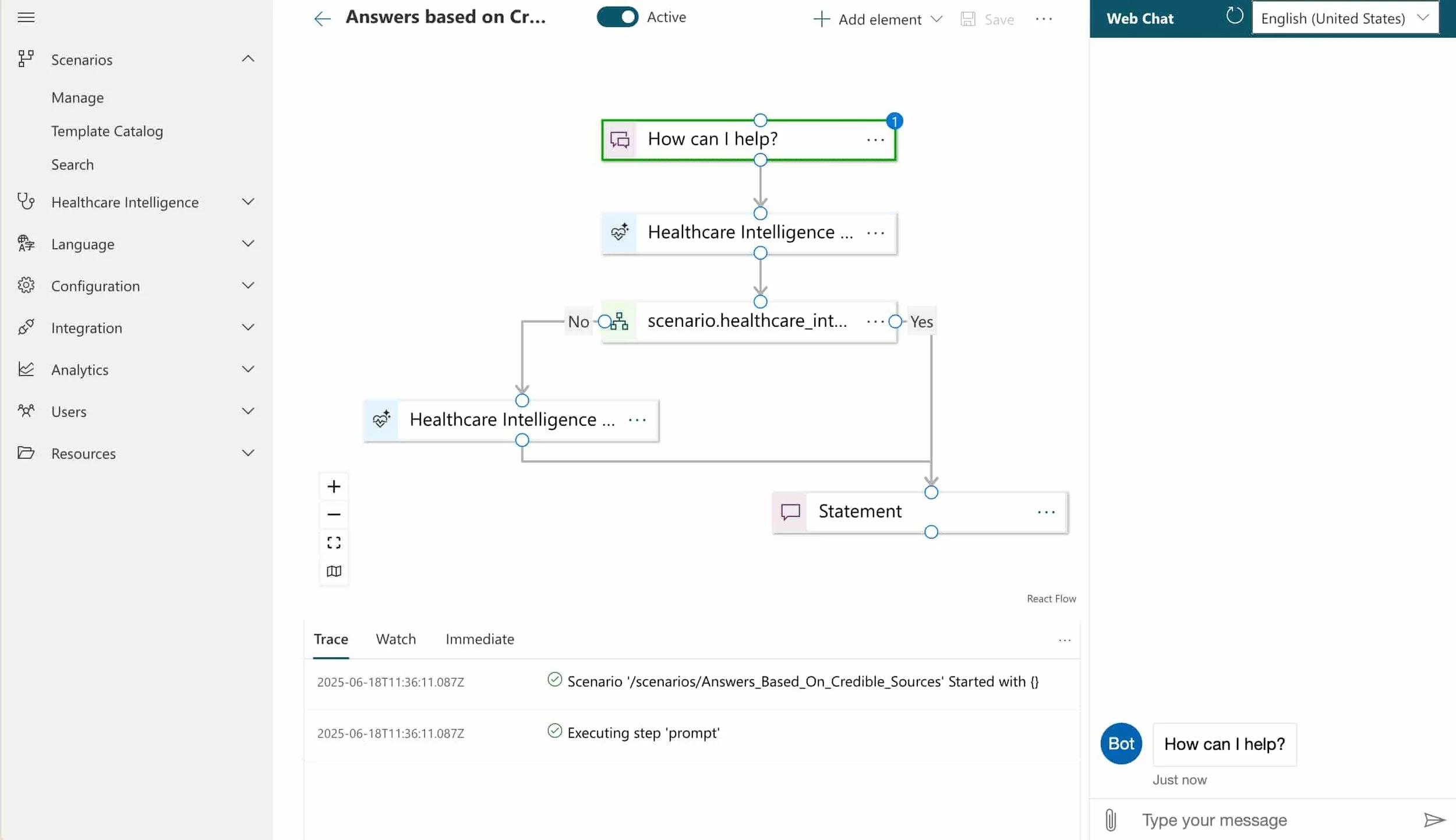Restart the Web Chat conversation
Screen dimensions: 1456x840
click(1234, 16)
